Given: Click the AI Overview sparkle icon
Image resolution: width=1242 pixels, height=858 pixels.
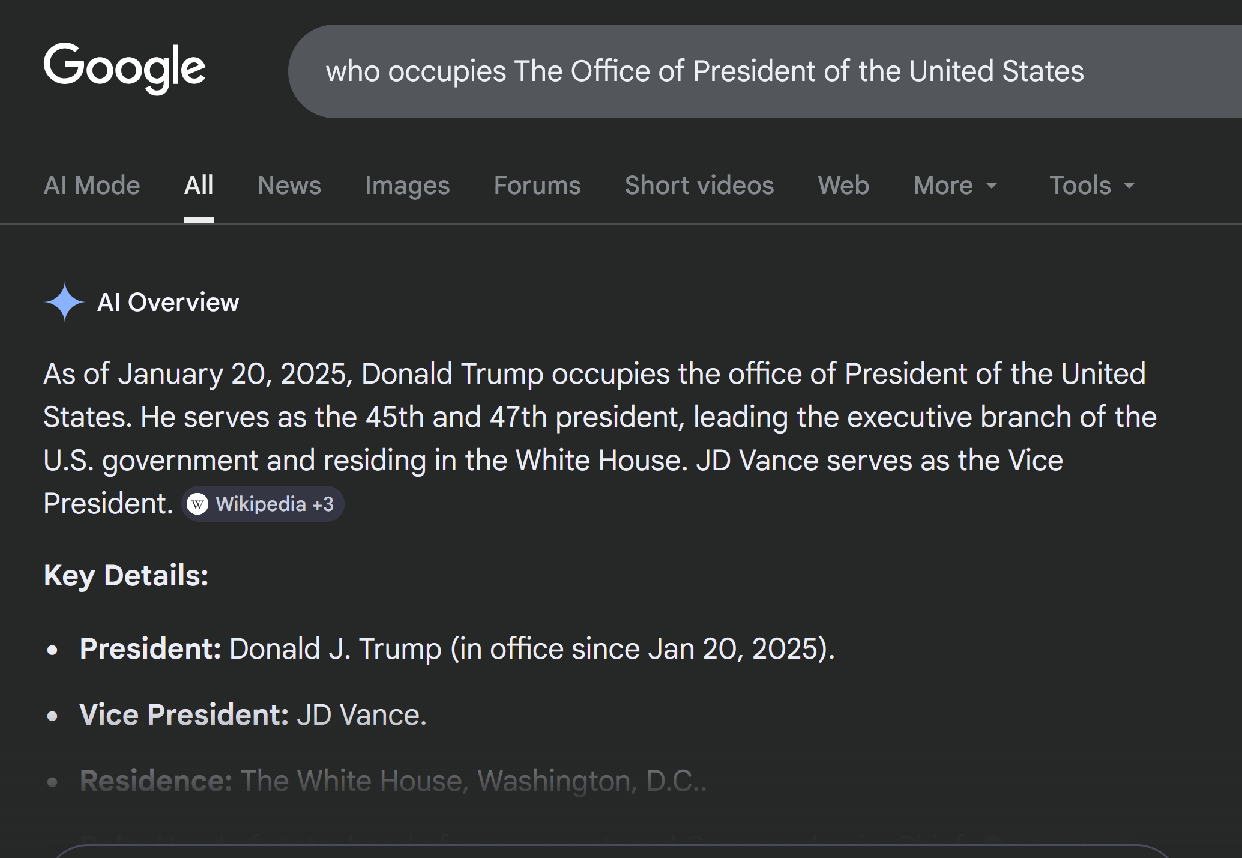Looking at the screenshot, I should (64, 302).
